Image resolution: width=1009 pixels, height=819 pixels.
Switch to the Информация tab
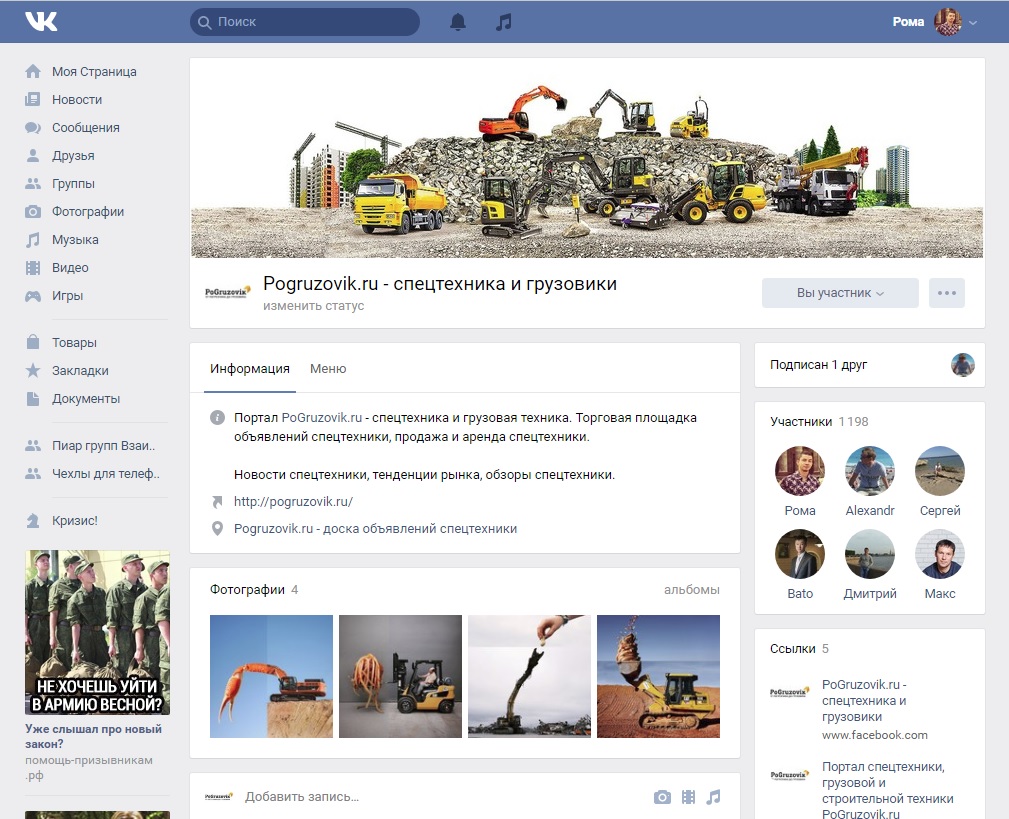click(250, 369)
